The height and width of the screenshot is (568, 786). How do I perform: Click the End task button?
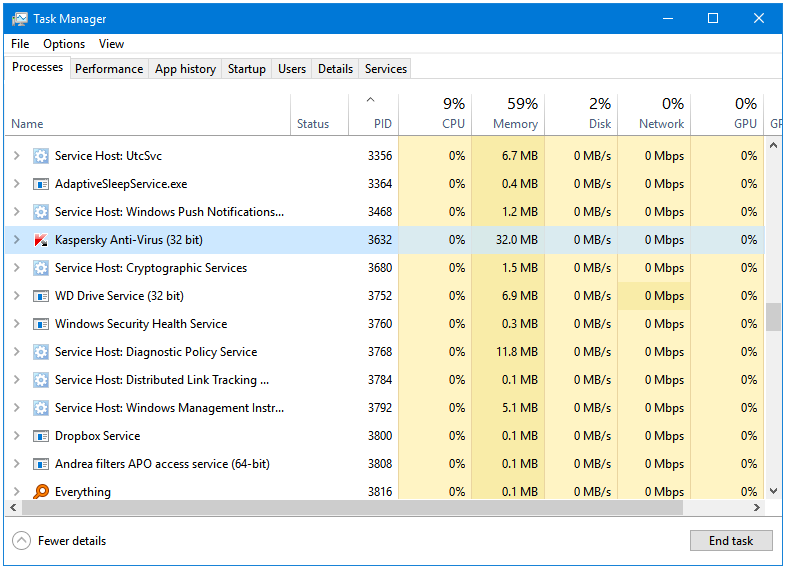point(731,540)
